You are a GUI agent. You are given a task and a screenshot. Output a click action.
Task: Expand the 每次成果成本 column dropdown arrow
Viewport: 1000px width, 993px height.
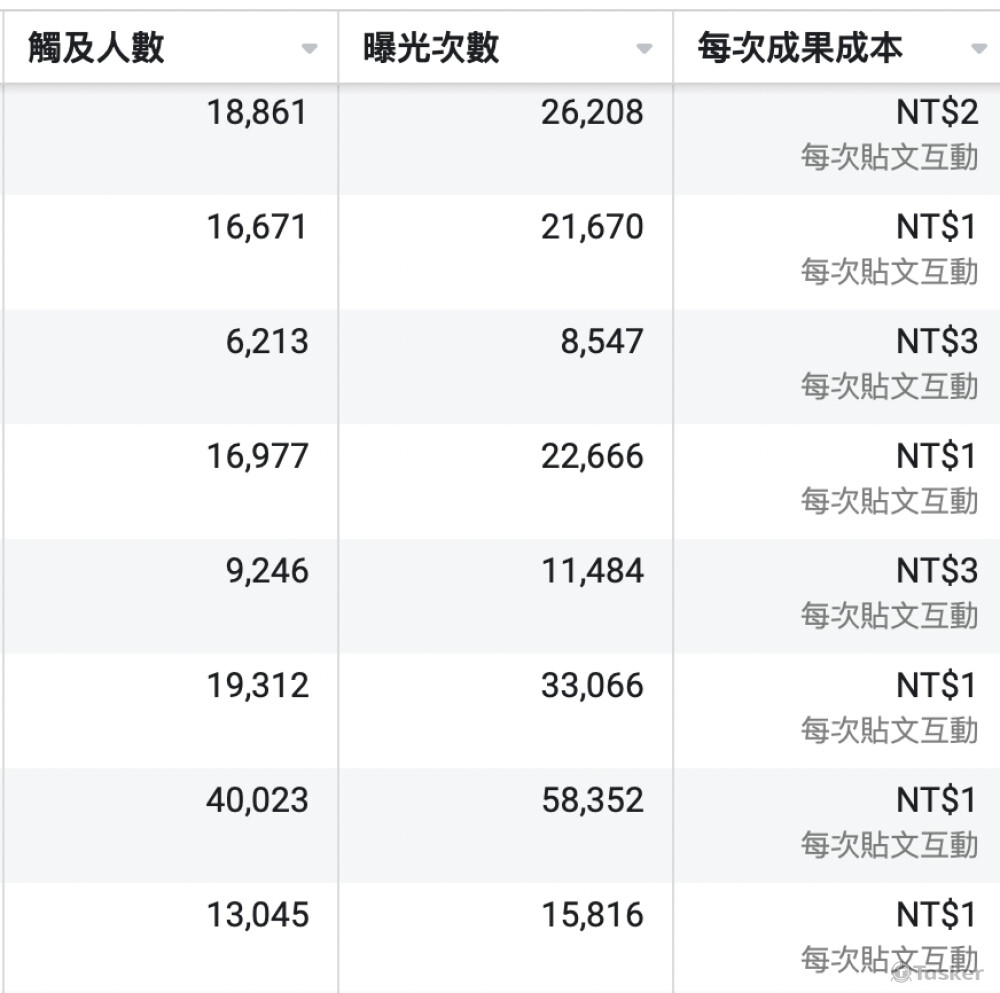tap(979, 49)
